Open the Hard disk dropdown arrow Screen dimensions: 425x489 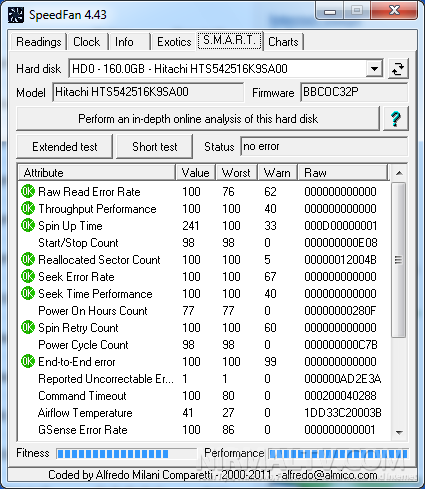coord(374,69)
